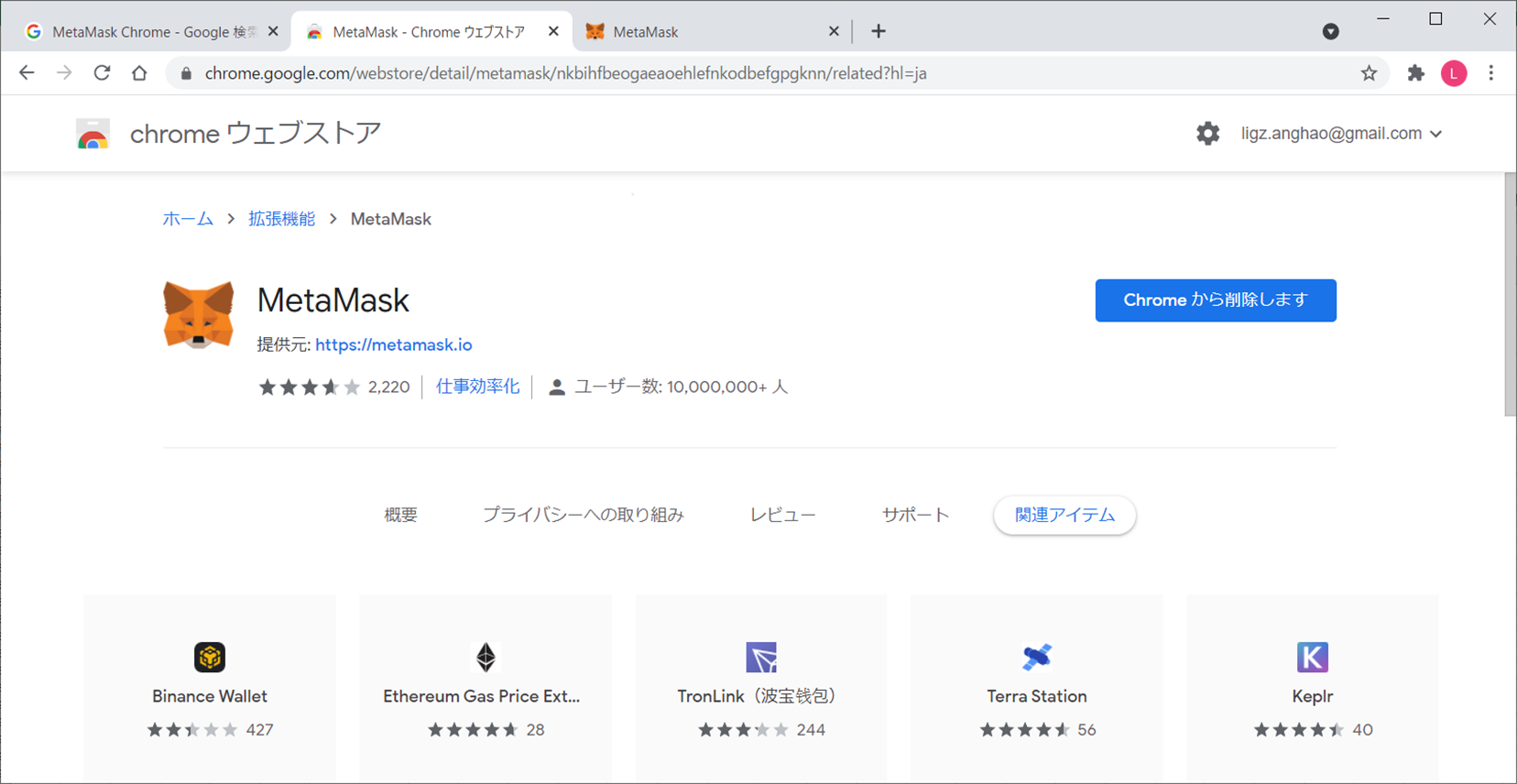The height and width of the screenshot is (784, 1517).
Task: Open the tab search dropdown arrow
Action: (x=1331, y=31)
